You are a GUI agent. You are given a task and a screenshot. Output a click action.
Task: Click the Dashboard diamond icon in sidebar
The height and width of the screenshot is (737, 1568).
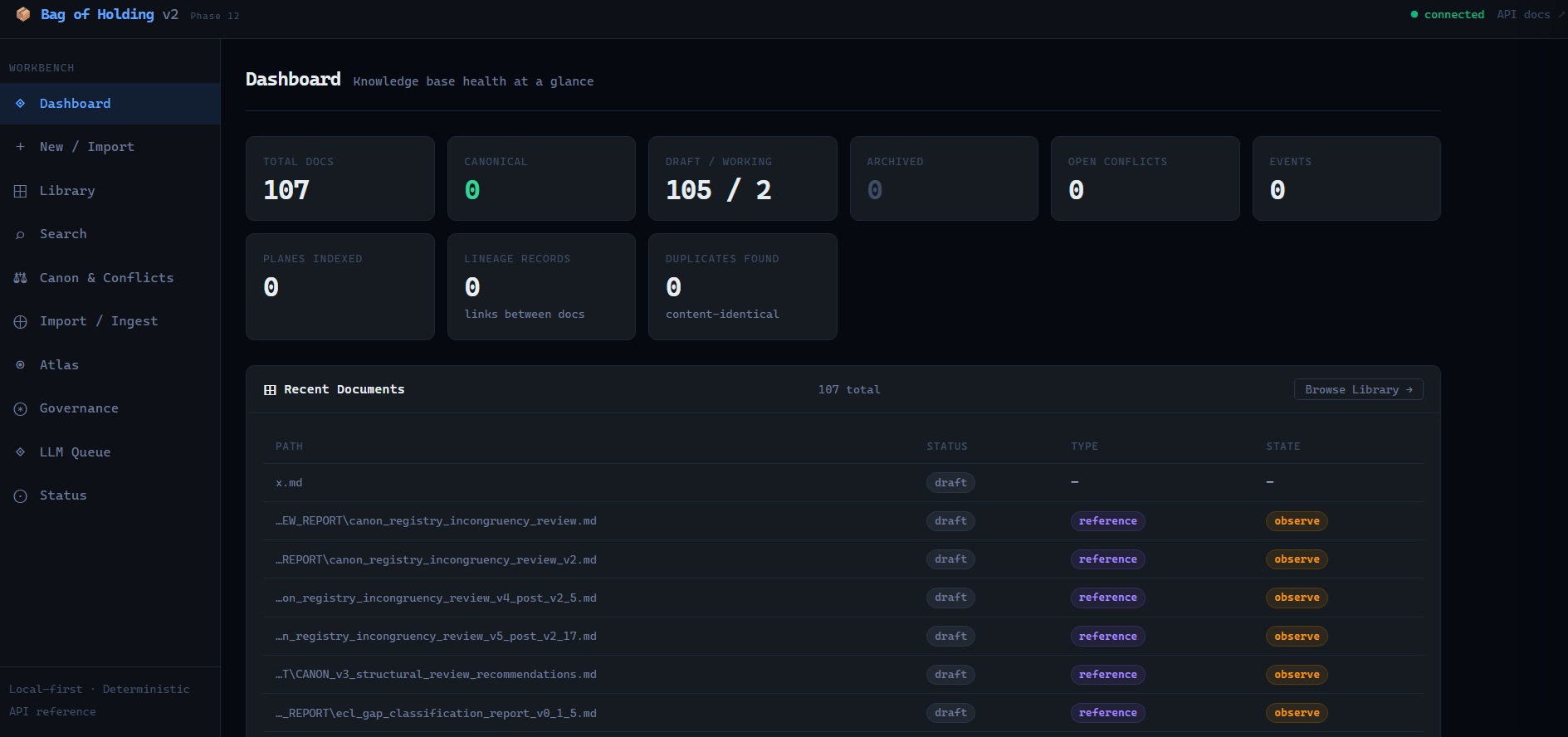click(20, 104)
